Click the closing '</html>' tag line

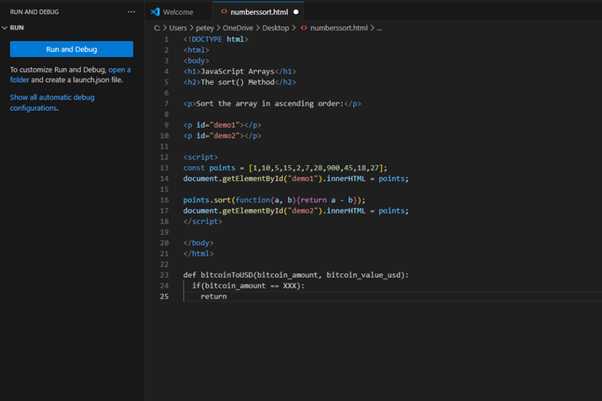pyautogui.click(x=198, y=254)
